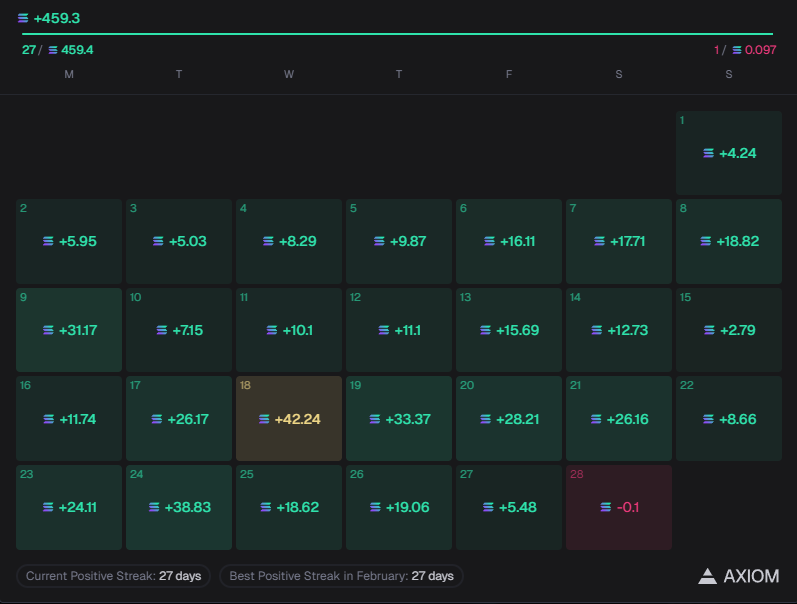Click the Solana icon next to +38.83
Image resolution: width=797 pixels, height=604 pixels.
pyautogui.click(x=154, y=507)
